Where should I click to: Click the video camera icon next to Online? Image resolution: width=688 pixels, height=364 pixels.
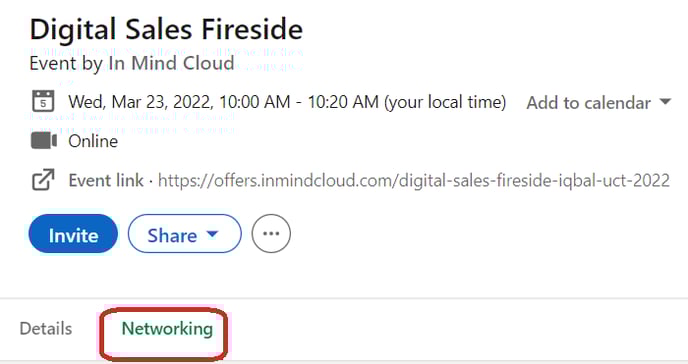click(x=43, y=141)
